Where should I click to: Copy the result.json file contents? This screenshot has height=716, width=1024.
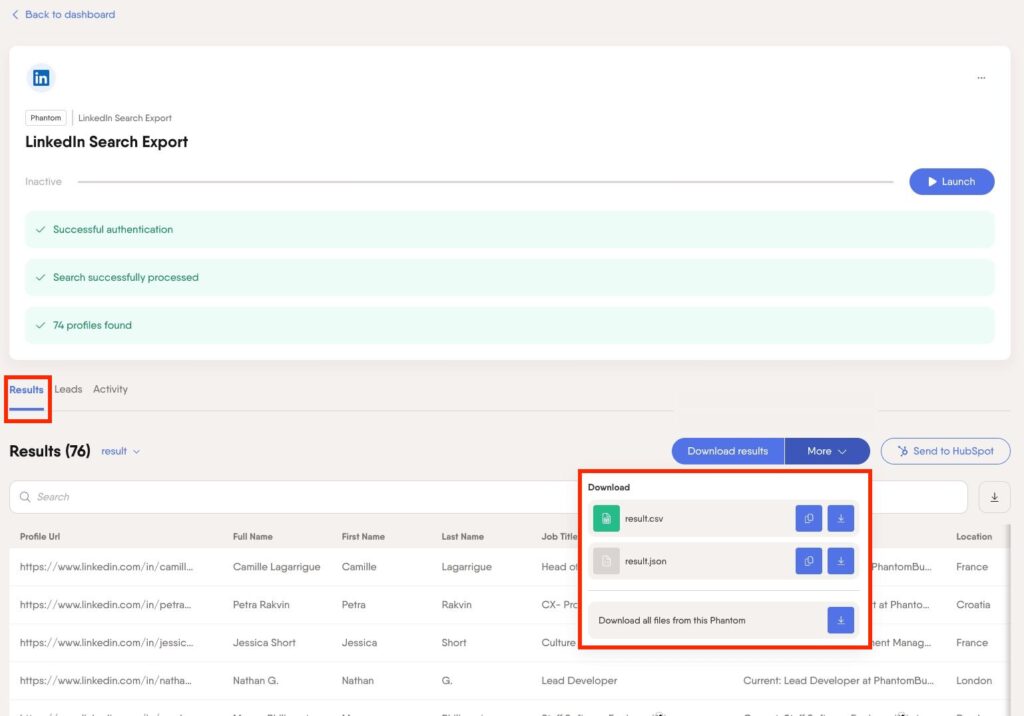pyautogui.click(x=808, y=561)
